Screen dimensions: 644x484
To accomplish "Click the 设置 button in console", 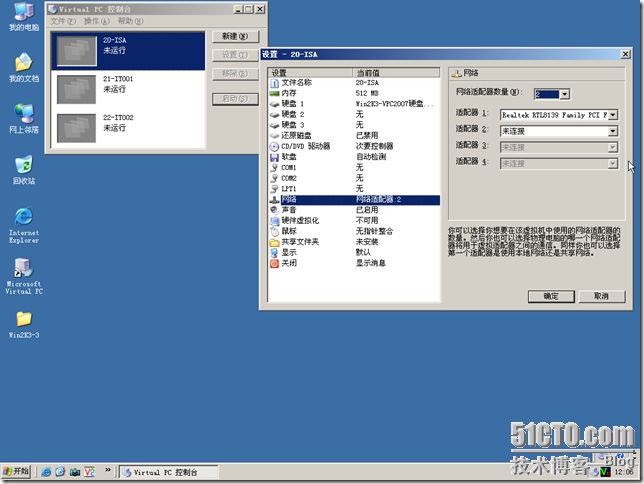I will tap(235, 55).
